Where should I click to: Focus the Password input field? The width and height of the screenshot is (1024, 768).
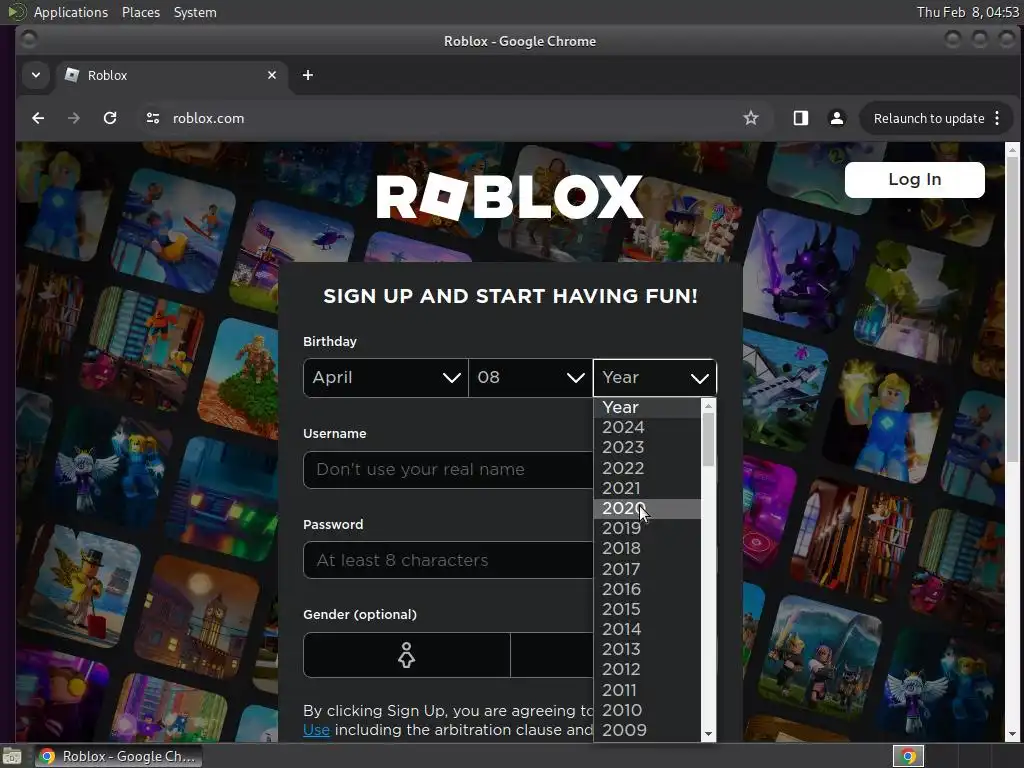pos(448,560)
